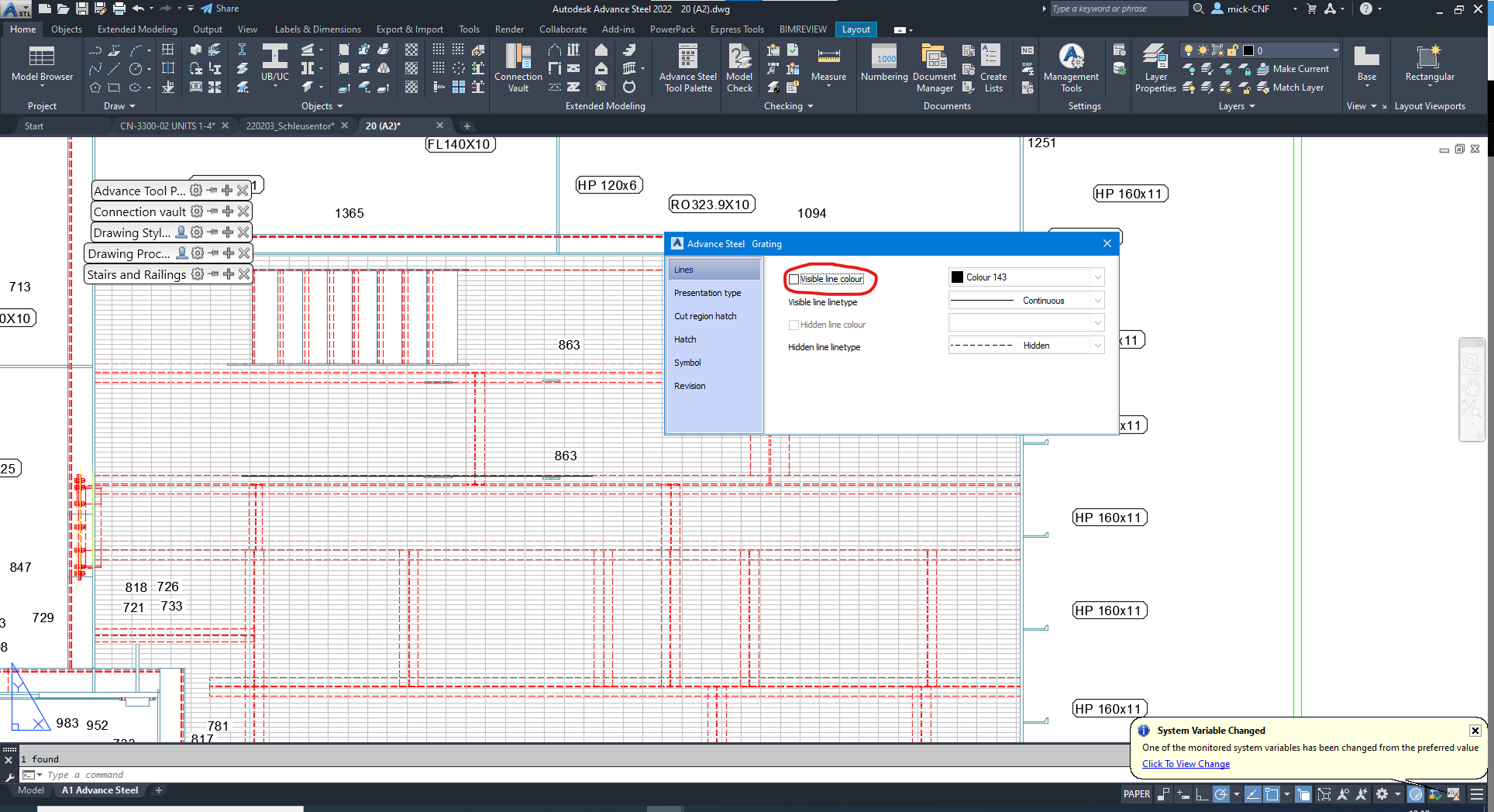1494x812 pixels.
Task: Open the Numbering tool
Action: tap(884, 64)
